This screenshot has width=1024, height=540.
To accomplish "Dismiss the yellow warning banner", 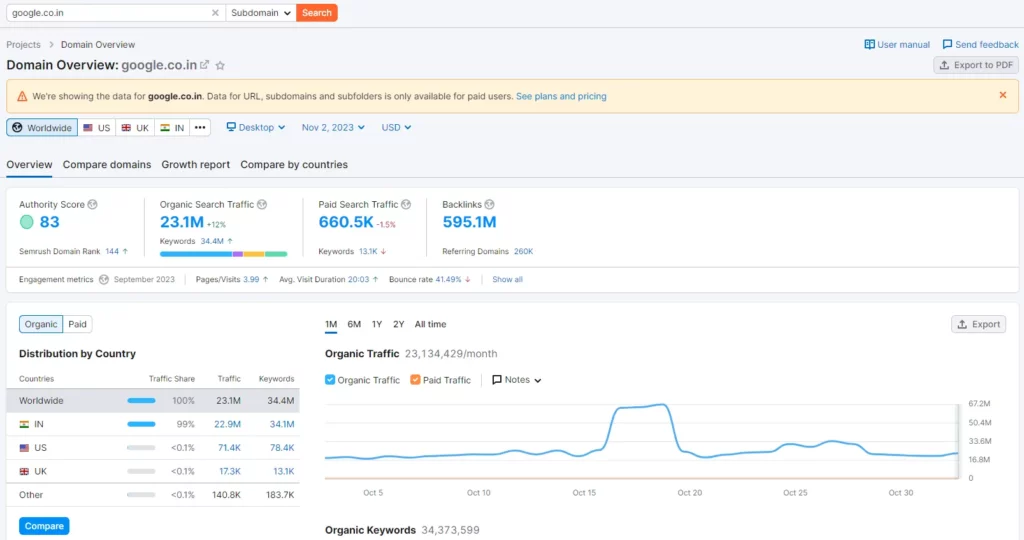I will point(1002,95).
